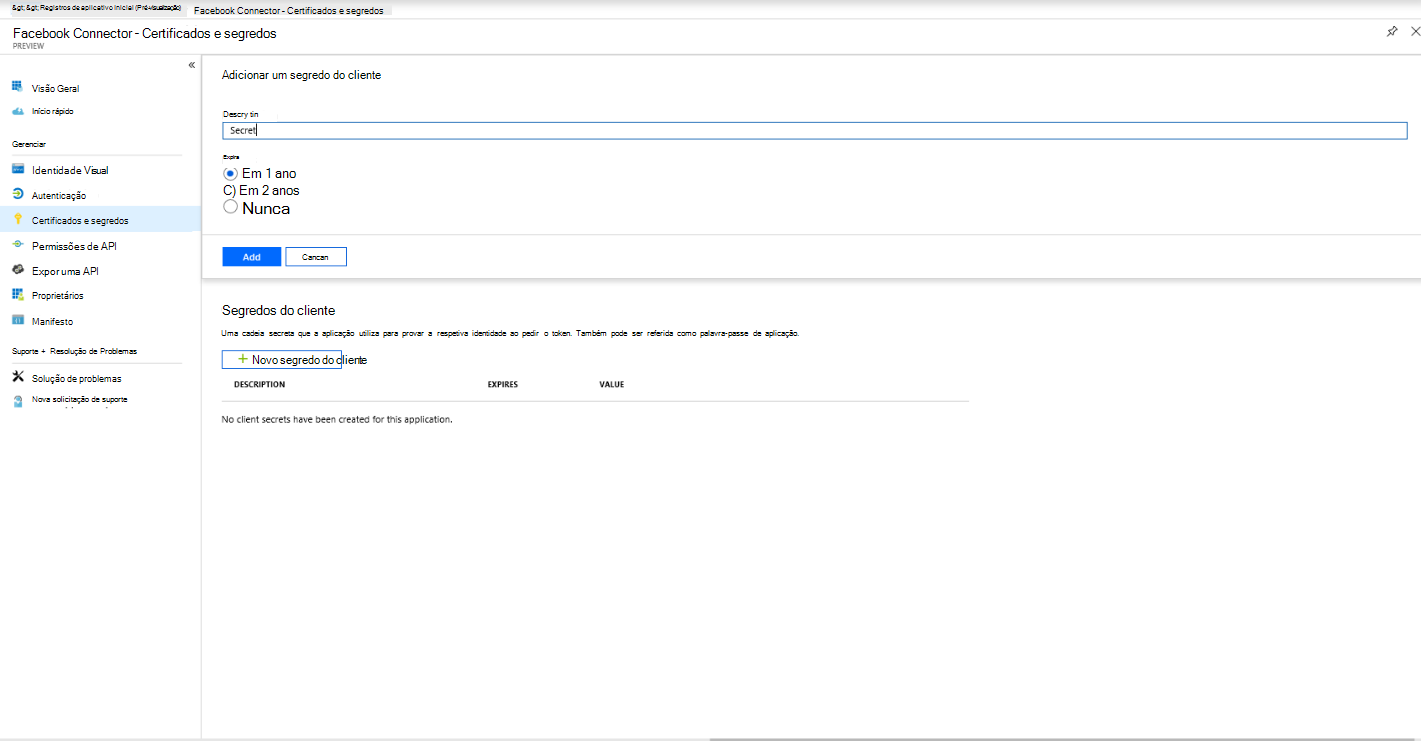Click the Permissões de API icon
Viewport: 1421px width, 741px height.
17,245
